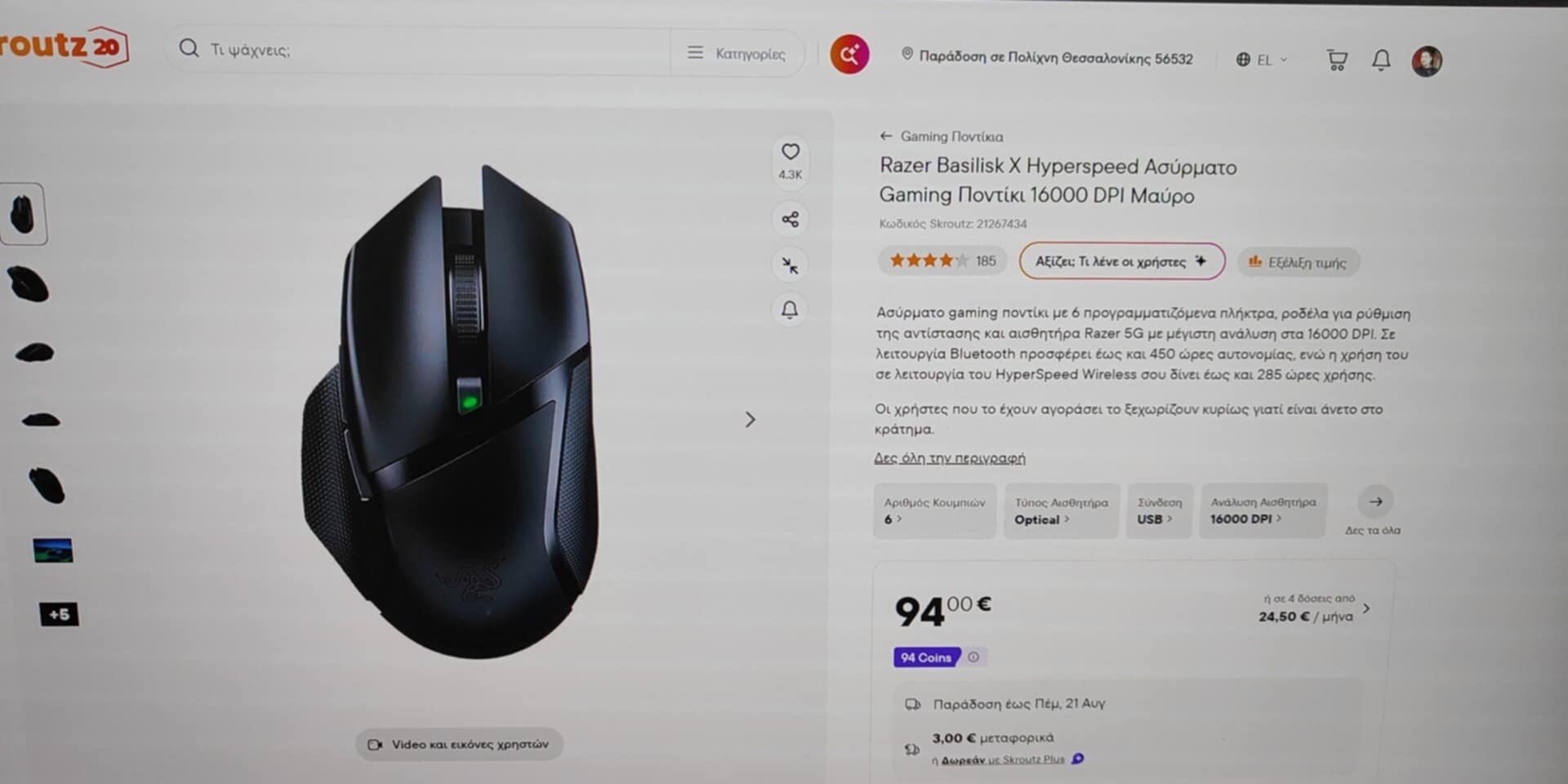Click the heart favorite icon
Image resolution: width=1568 pixels, height=784 pixels.
coord(790,152)
